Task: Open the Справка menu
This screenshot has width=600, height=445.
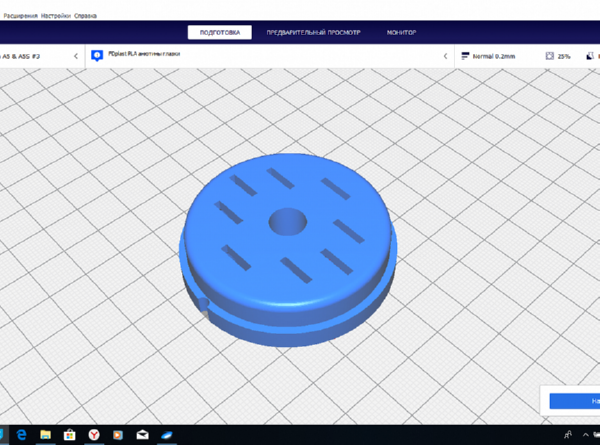Action: (x=85, y=16)
